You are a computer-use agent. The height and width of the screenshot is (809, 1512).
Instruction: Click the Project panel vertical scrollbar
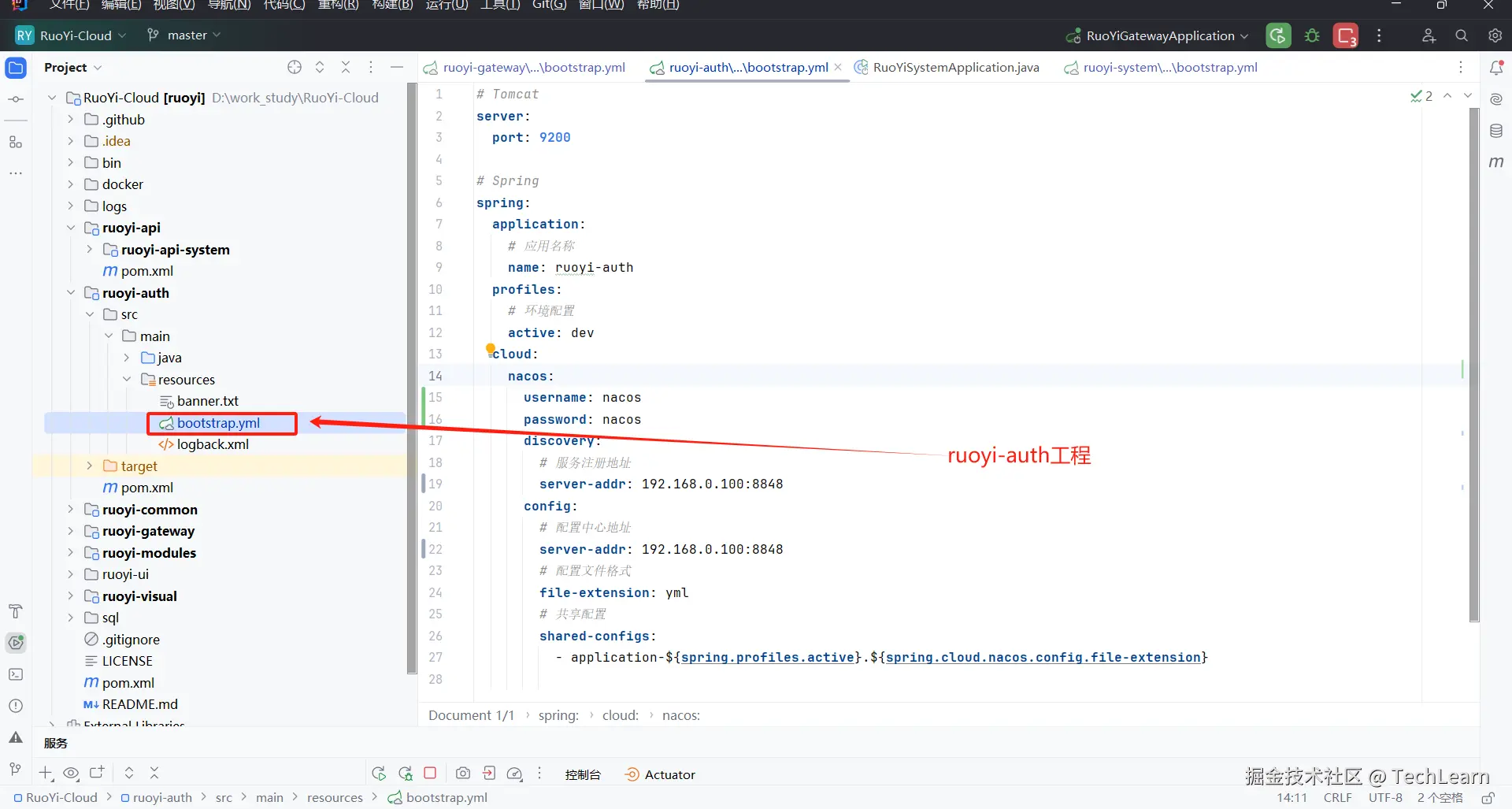tap(411, 378)
